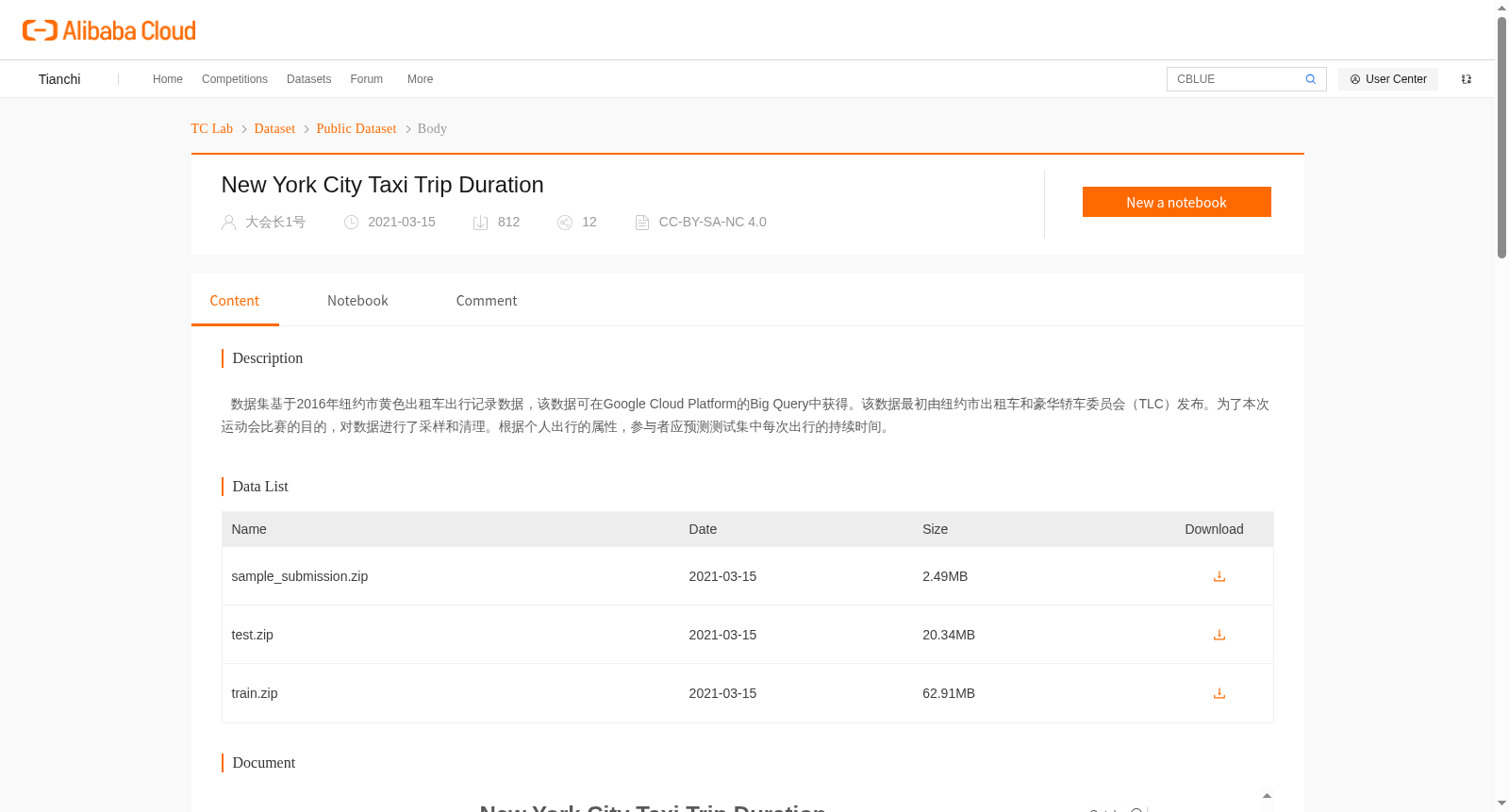Click the CC-BY-SA-NC 4.0 license text
The image size is (1509, 812).
[x=712, y=222]
